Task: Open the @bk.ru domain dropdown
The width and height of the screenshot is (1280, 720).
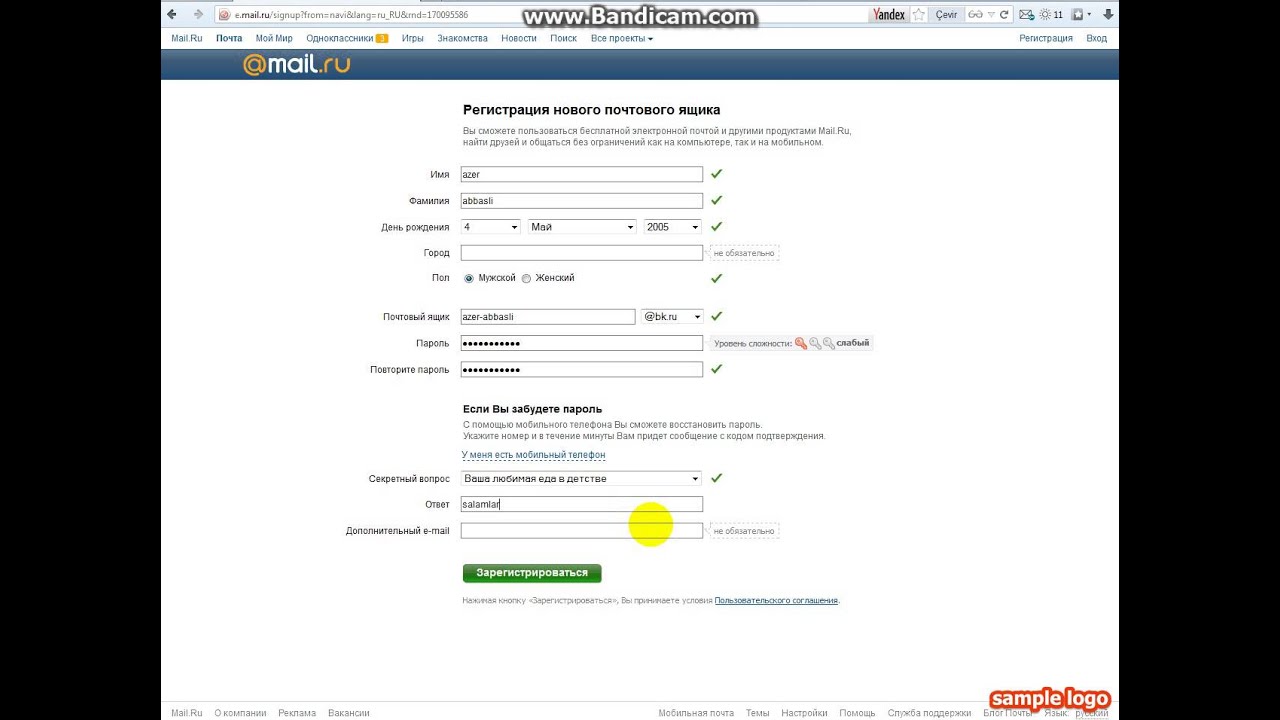Action: 672,317
